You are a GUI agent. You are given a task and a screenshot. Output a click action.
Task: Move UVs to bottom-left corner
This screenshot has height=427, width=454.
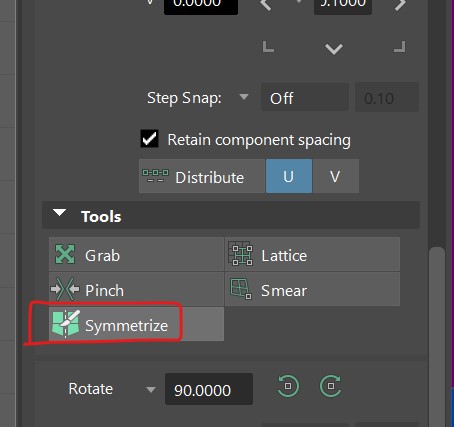click(x=268, y=47)
